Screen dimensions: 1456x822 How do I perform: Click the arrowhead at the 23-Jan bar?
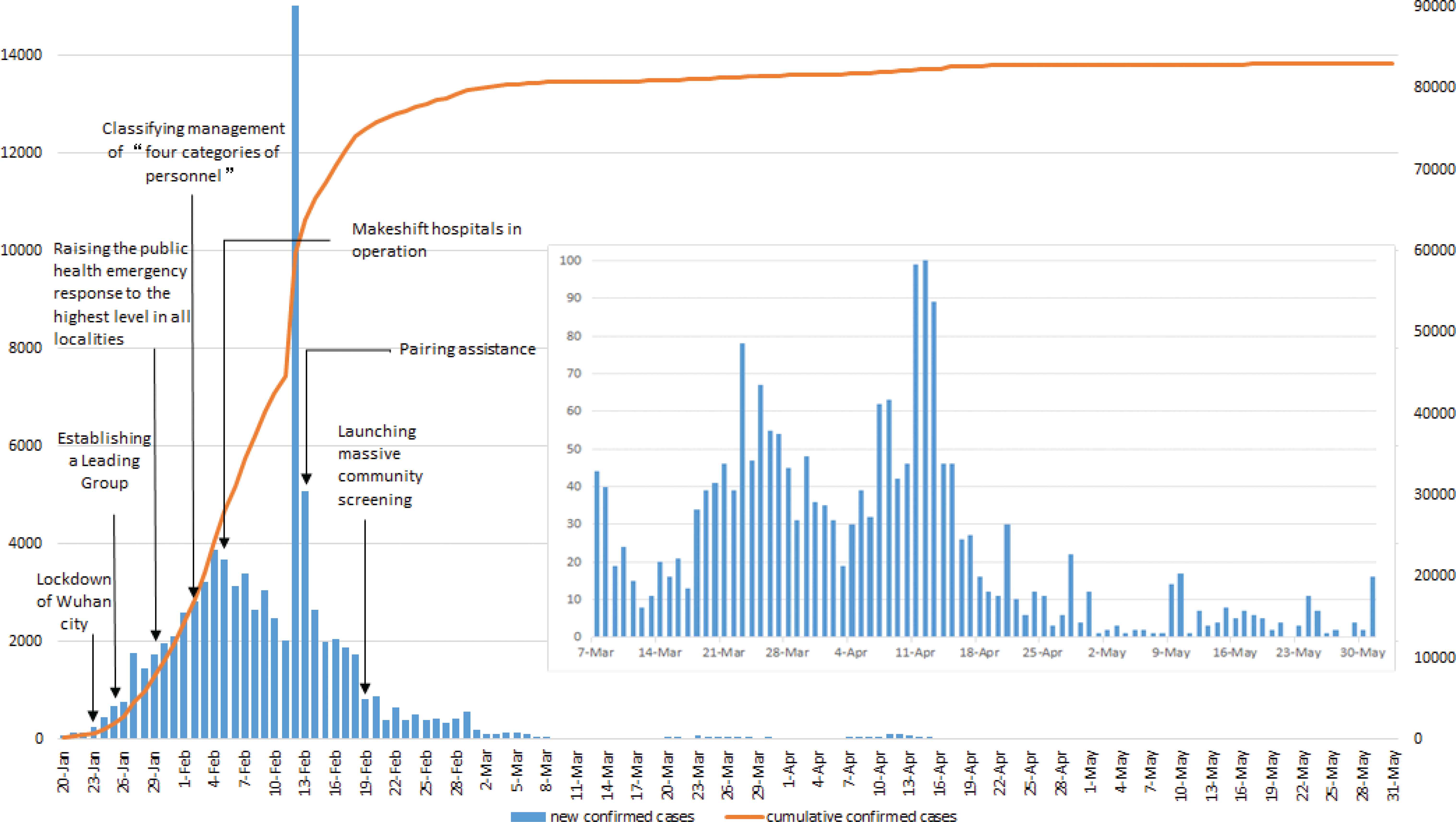point(93,716)
